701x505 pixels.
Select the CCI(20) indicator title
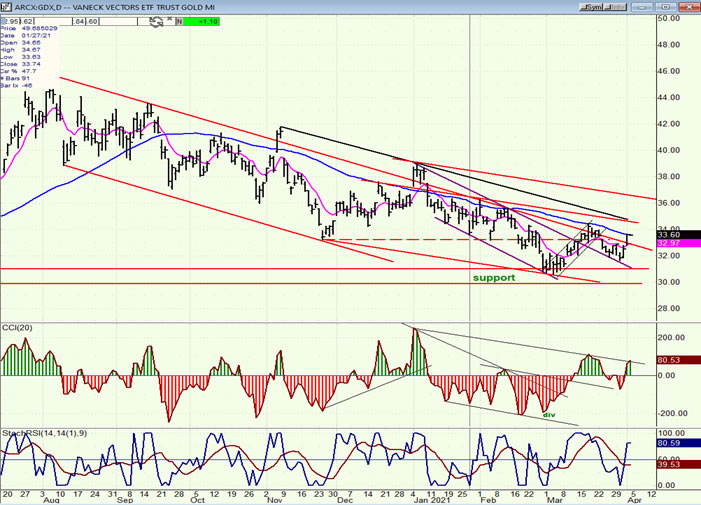click(x=20, y=329)
